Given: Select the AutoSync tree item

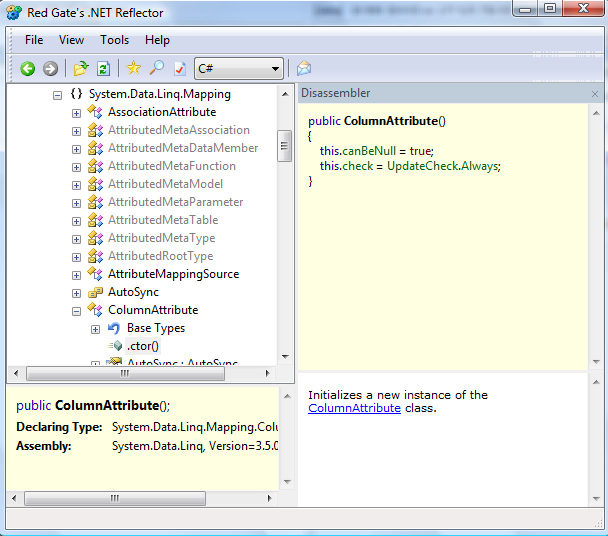Looking at the screenshot, I should tap(133, 292).
